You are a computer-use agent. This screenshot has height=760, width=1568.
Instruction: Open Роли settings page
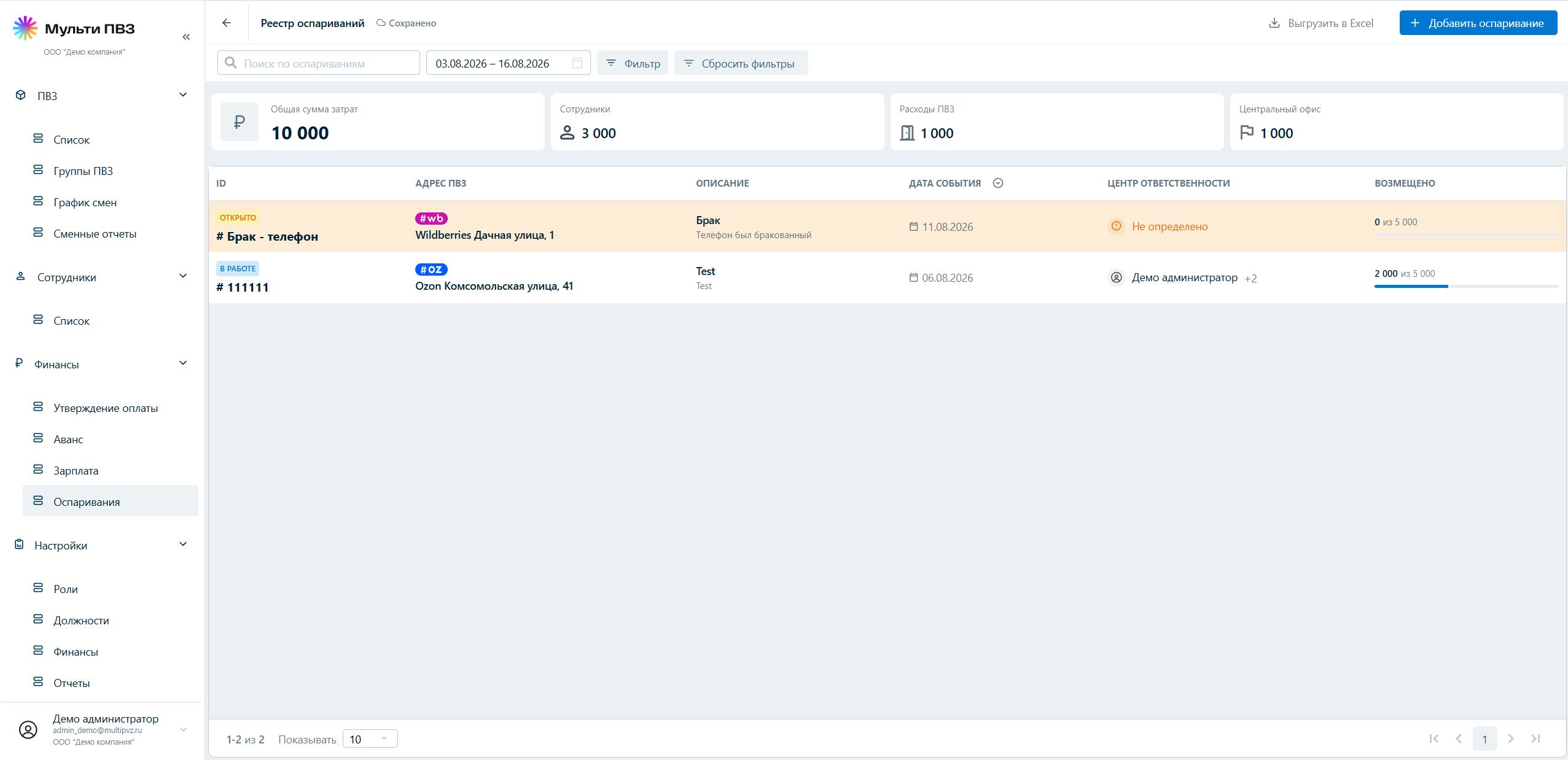tap(111, 589)
